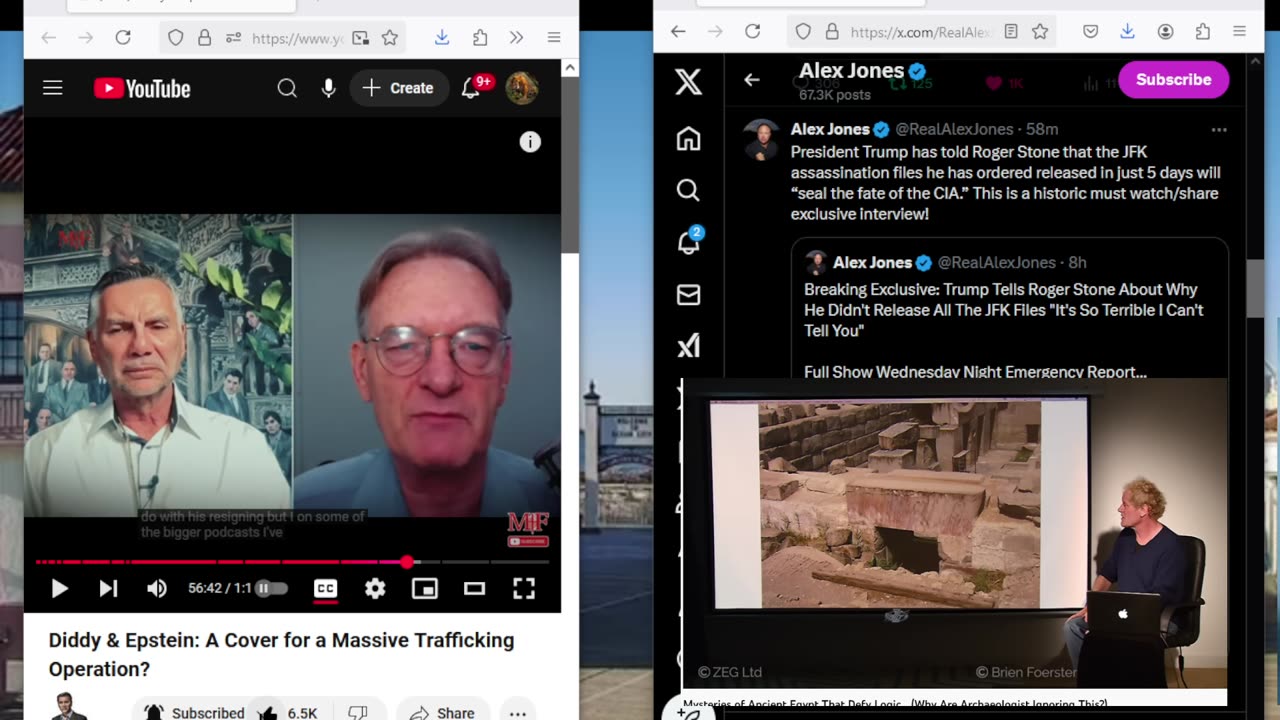Image resolution: width=1280 pixels, height=720 pixels.
Task: Toggle theater mode on video
Action: [x=474, y=589]
